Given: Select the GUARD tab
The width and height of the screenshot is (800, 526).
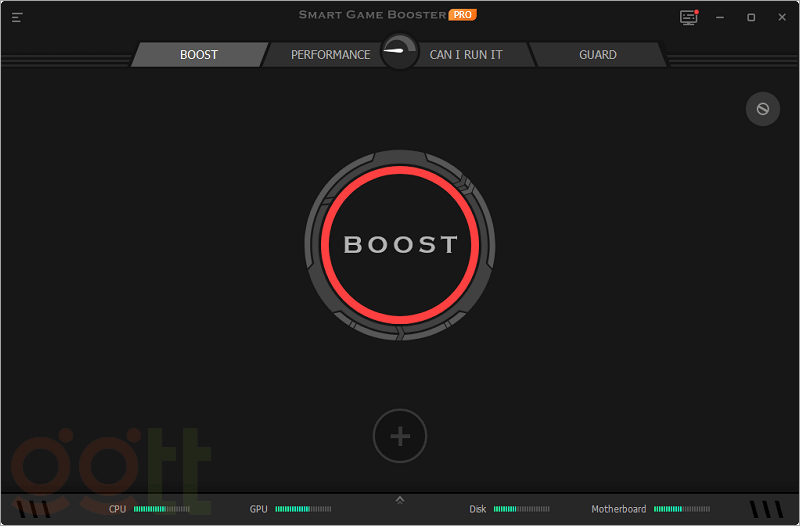Looking at the screenshot, I should [x=598, y=55].
